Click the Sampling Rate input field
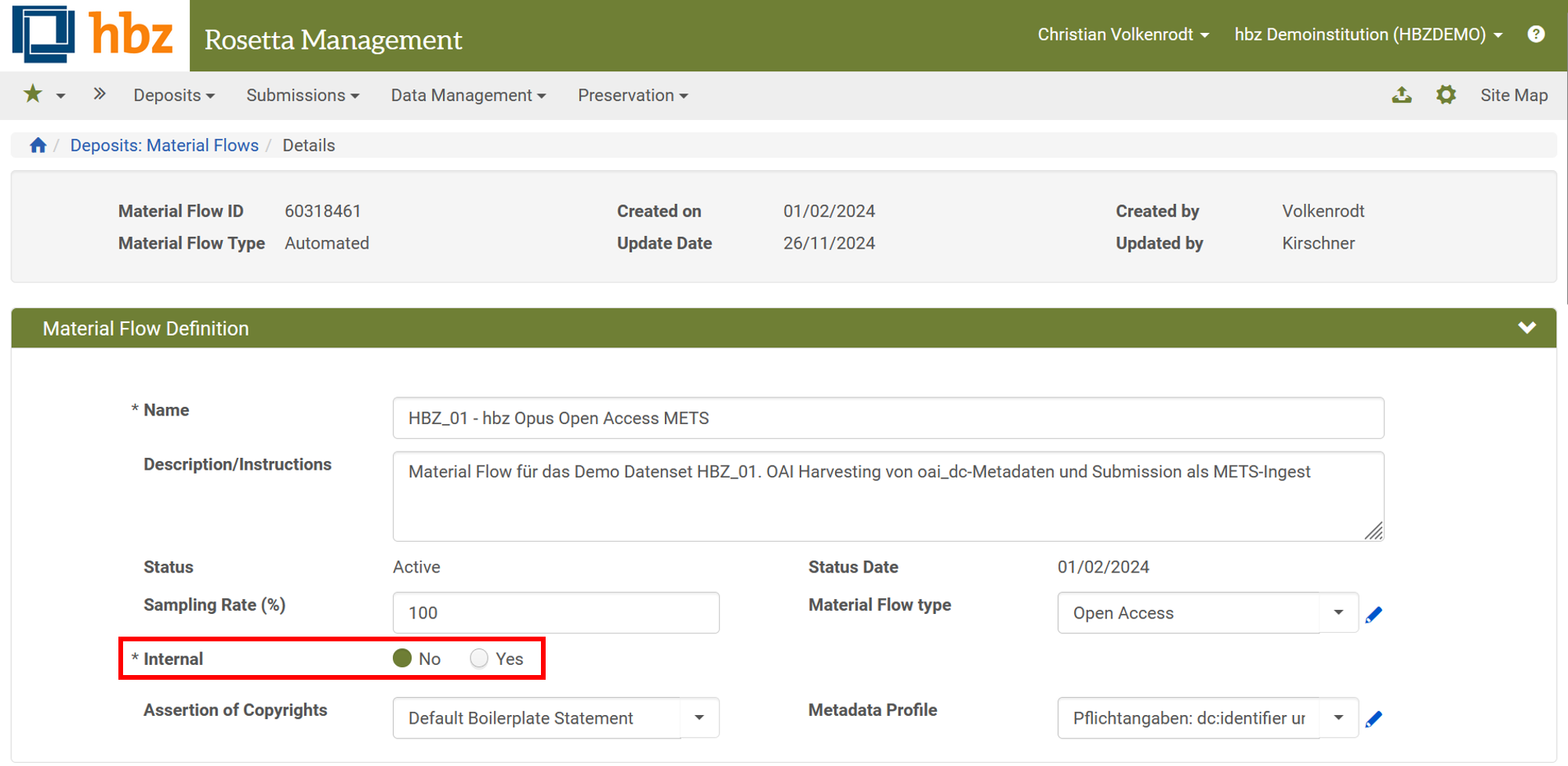 click(x=555, y=612)
